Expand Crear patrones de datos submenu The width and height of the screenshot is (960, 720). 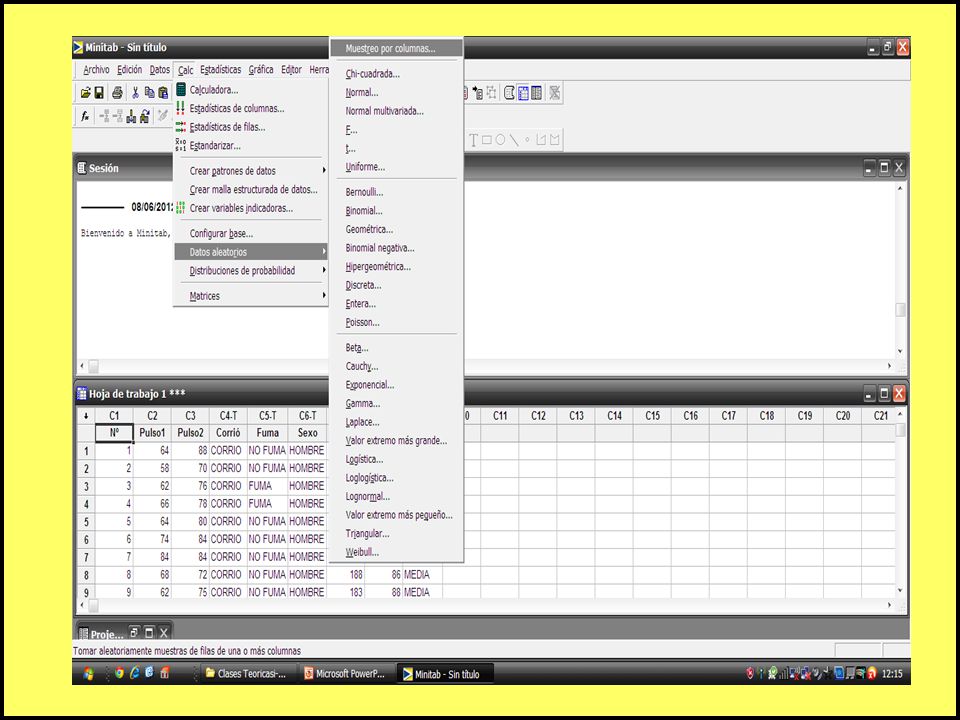pyautogui.click(x=251, y=171)
